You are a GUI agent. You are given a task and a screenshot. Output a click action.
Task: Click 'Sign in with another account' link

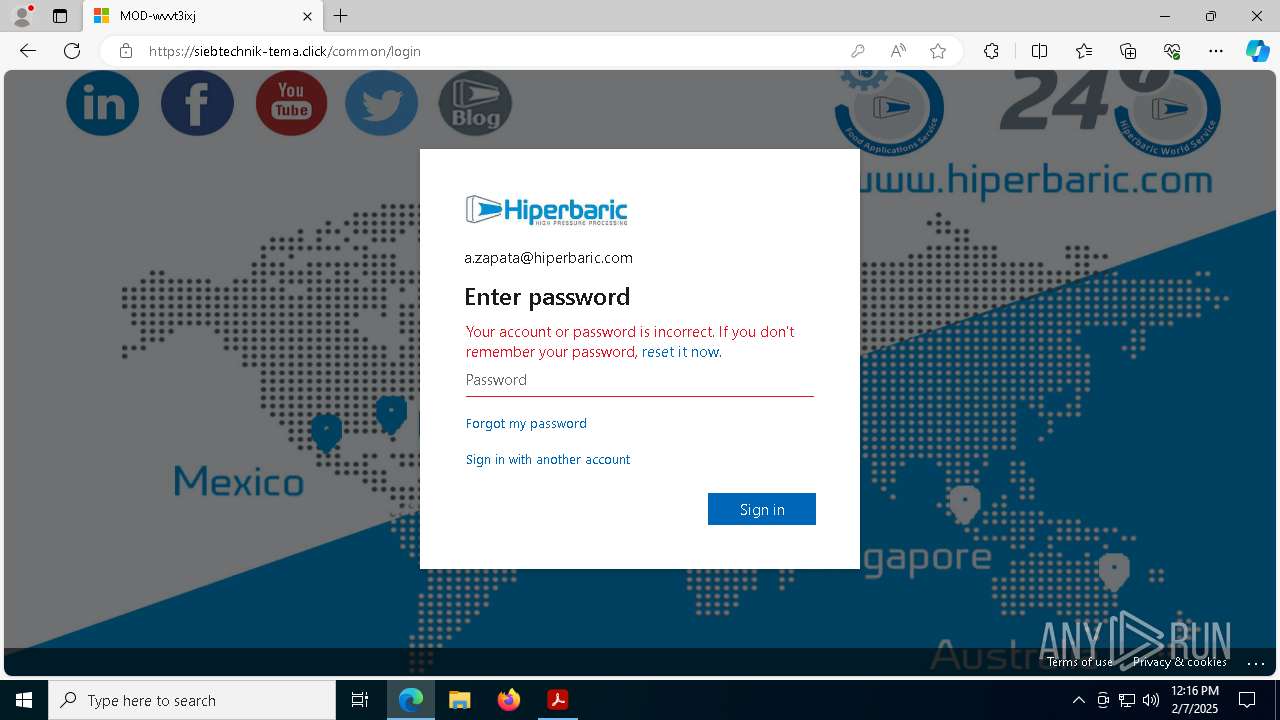coord(548,459)
